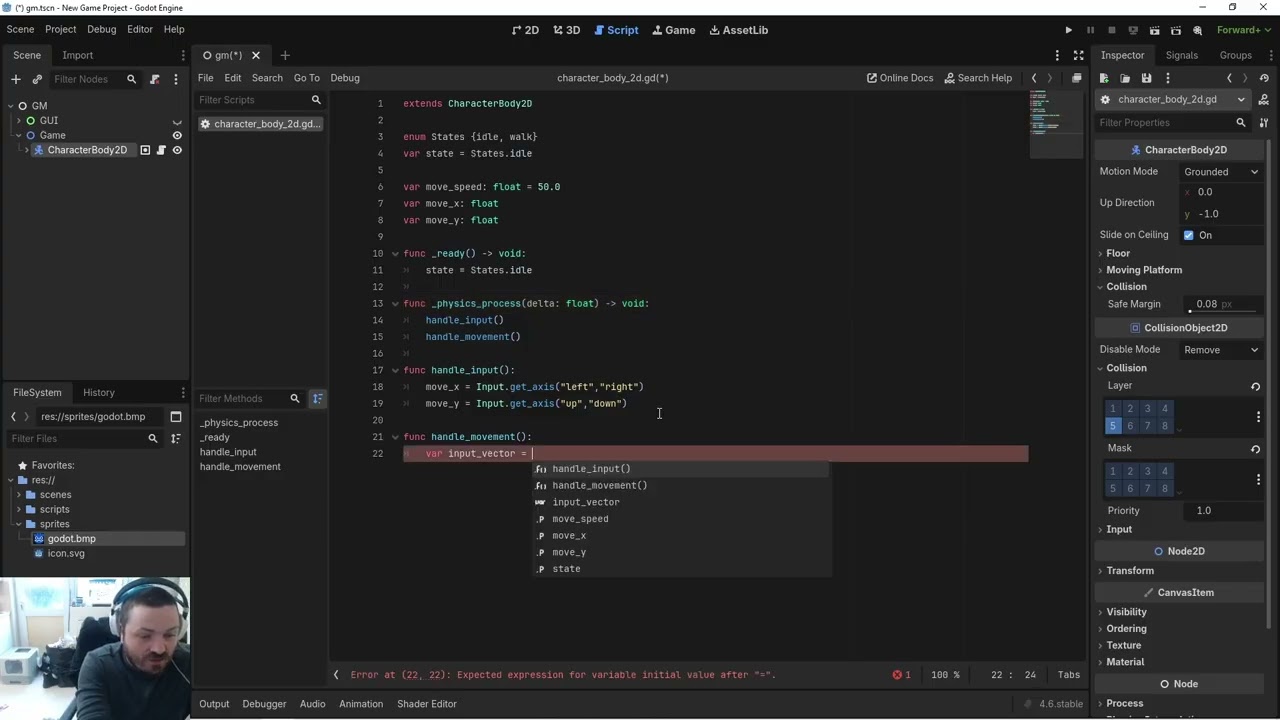Open Search Help
1280x720 pixels.
pos(977,78)
